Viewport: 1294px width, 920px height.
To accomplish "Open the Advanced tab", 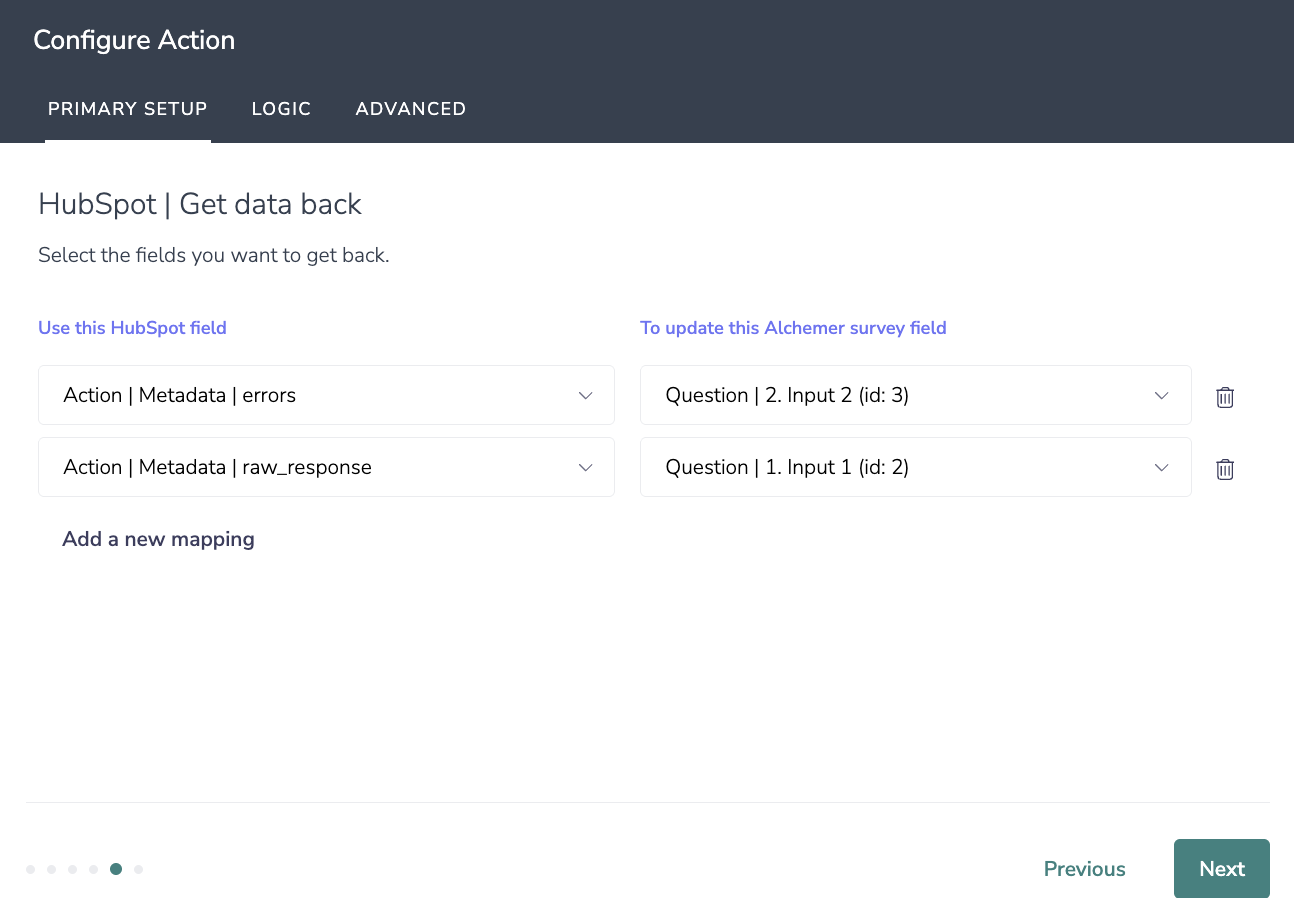I will pos(410,109).
